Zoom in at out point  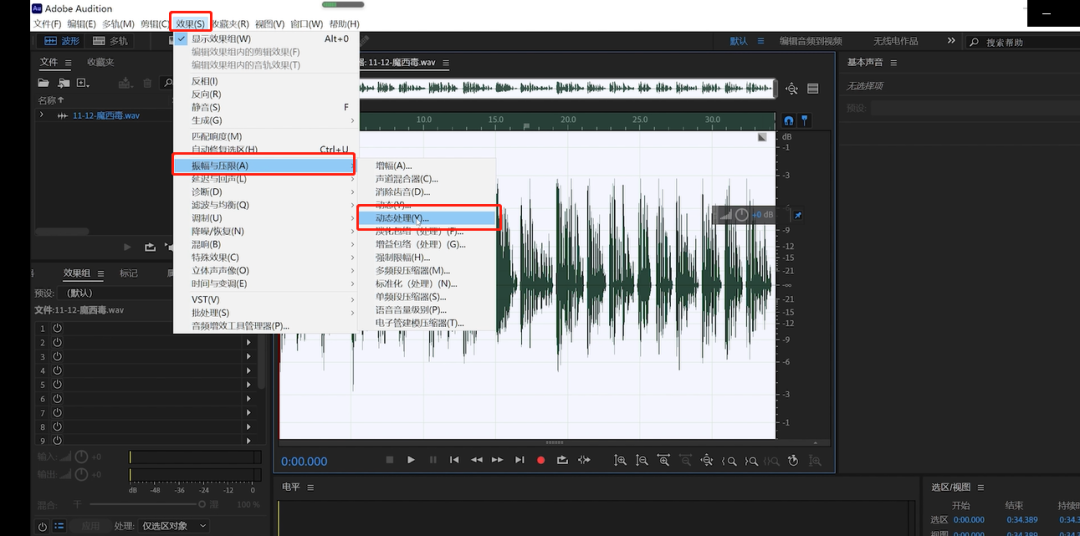coord(751,460)
